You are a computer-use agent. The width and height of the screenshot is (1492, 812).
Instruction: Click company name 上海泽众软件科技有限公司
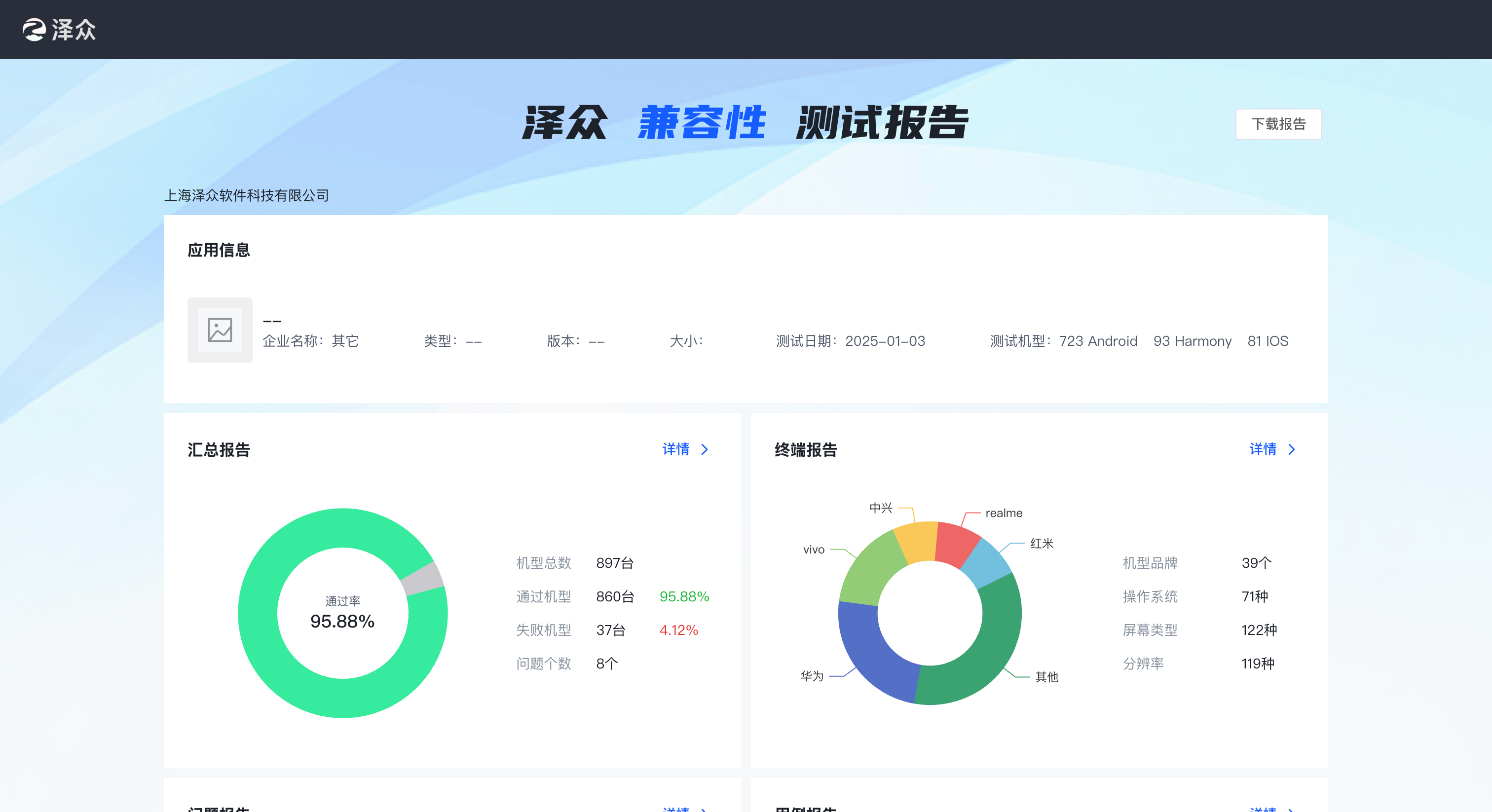(247, 195)
